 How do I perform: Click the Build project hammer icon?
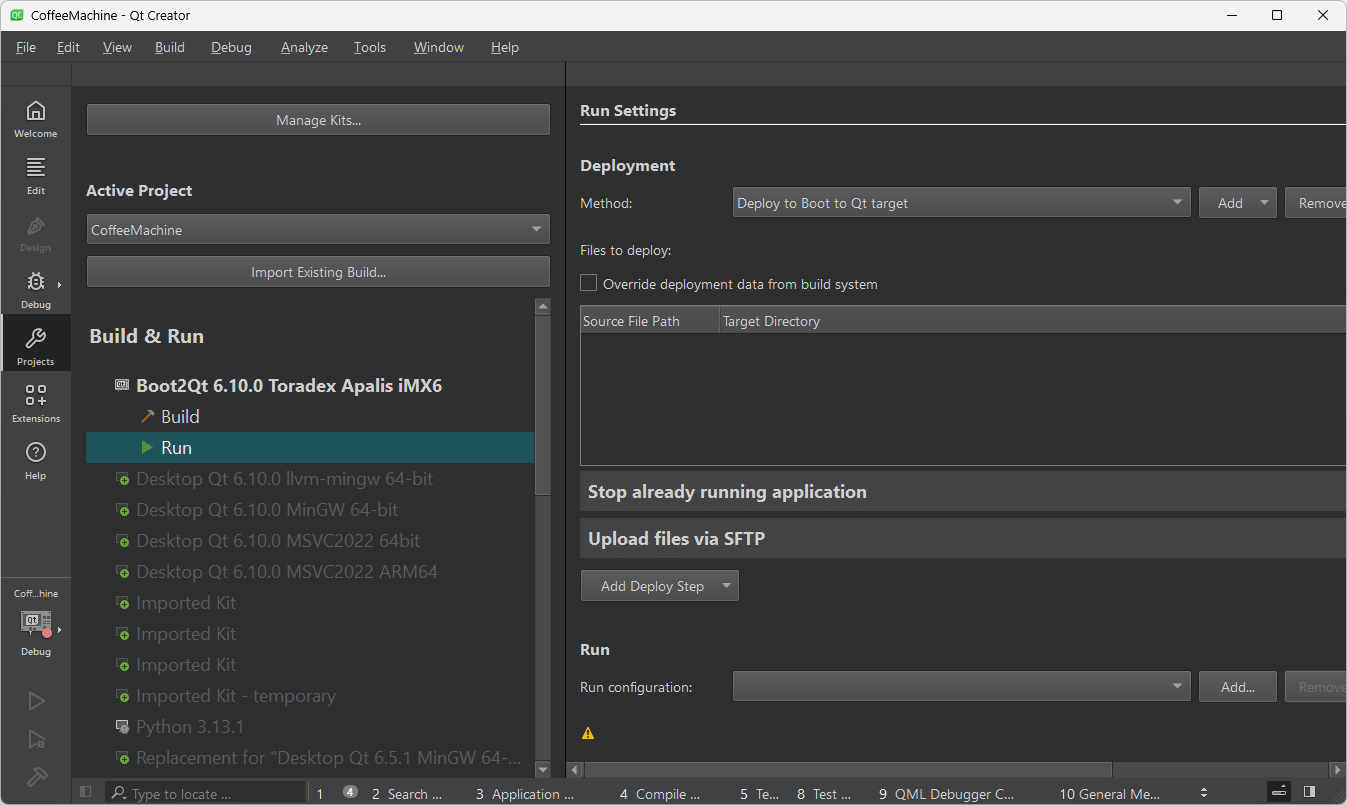click(x=35, y=777)
